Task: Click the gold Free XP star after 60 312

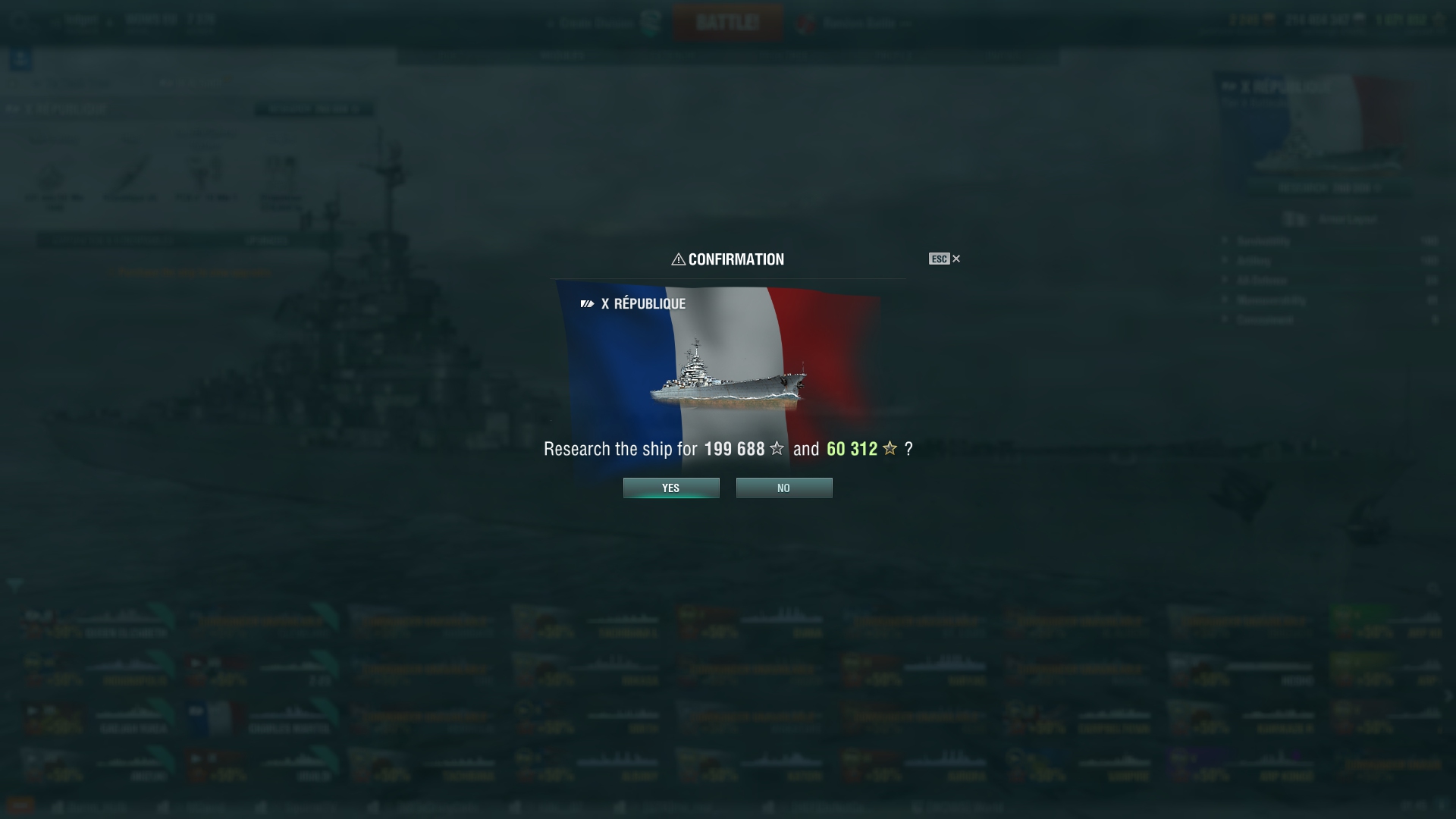Action: pos(890,448)
